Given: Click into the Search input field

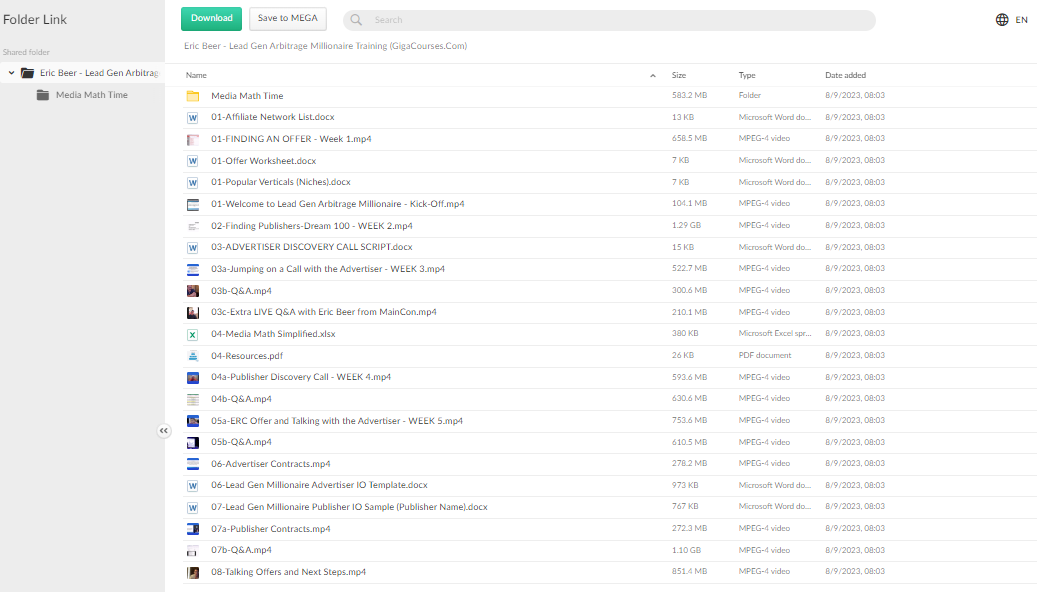Looking at the screenshot, I should click(620, 20).
